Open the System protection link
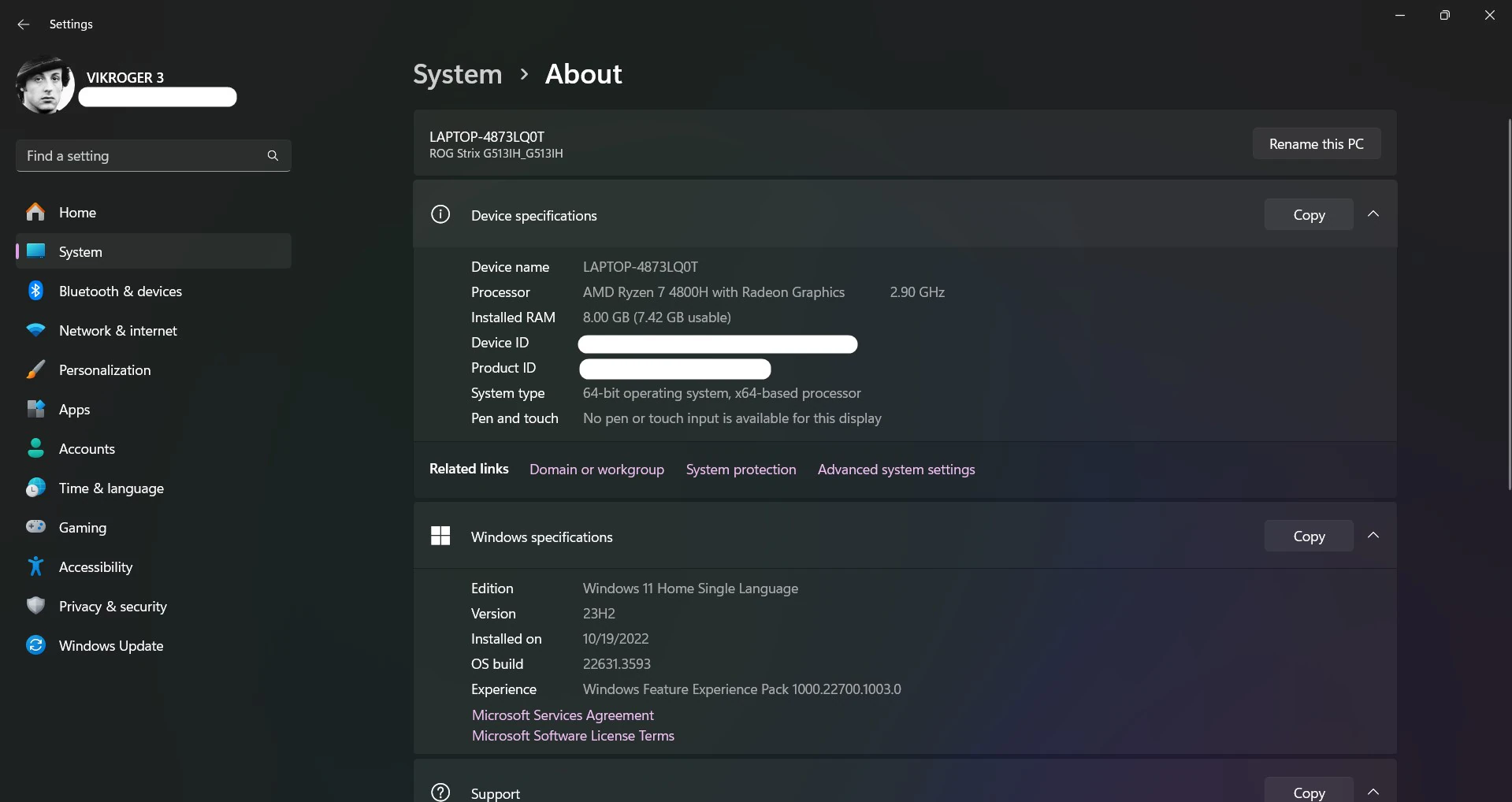1512x802 pixels. 741,470
